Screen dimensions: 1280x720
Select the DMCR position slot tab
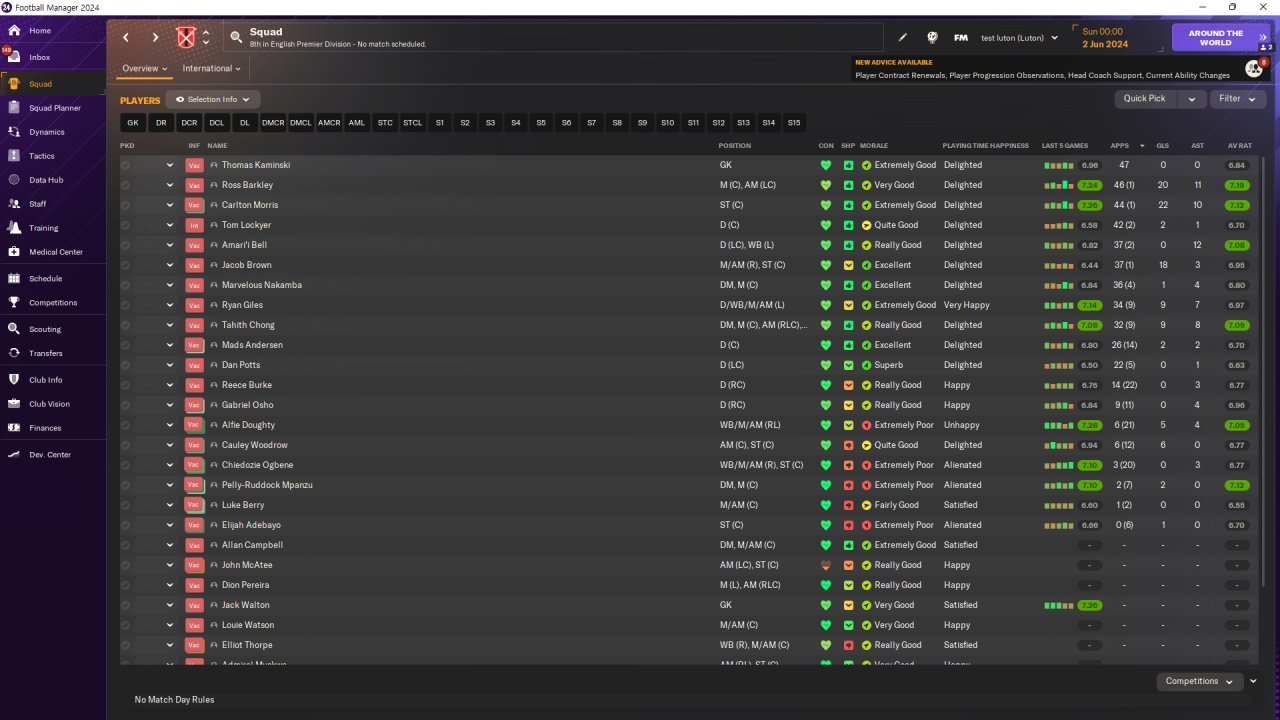273,123
